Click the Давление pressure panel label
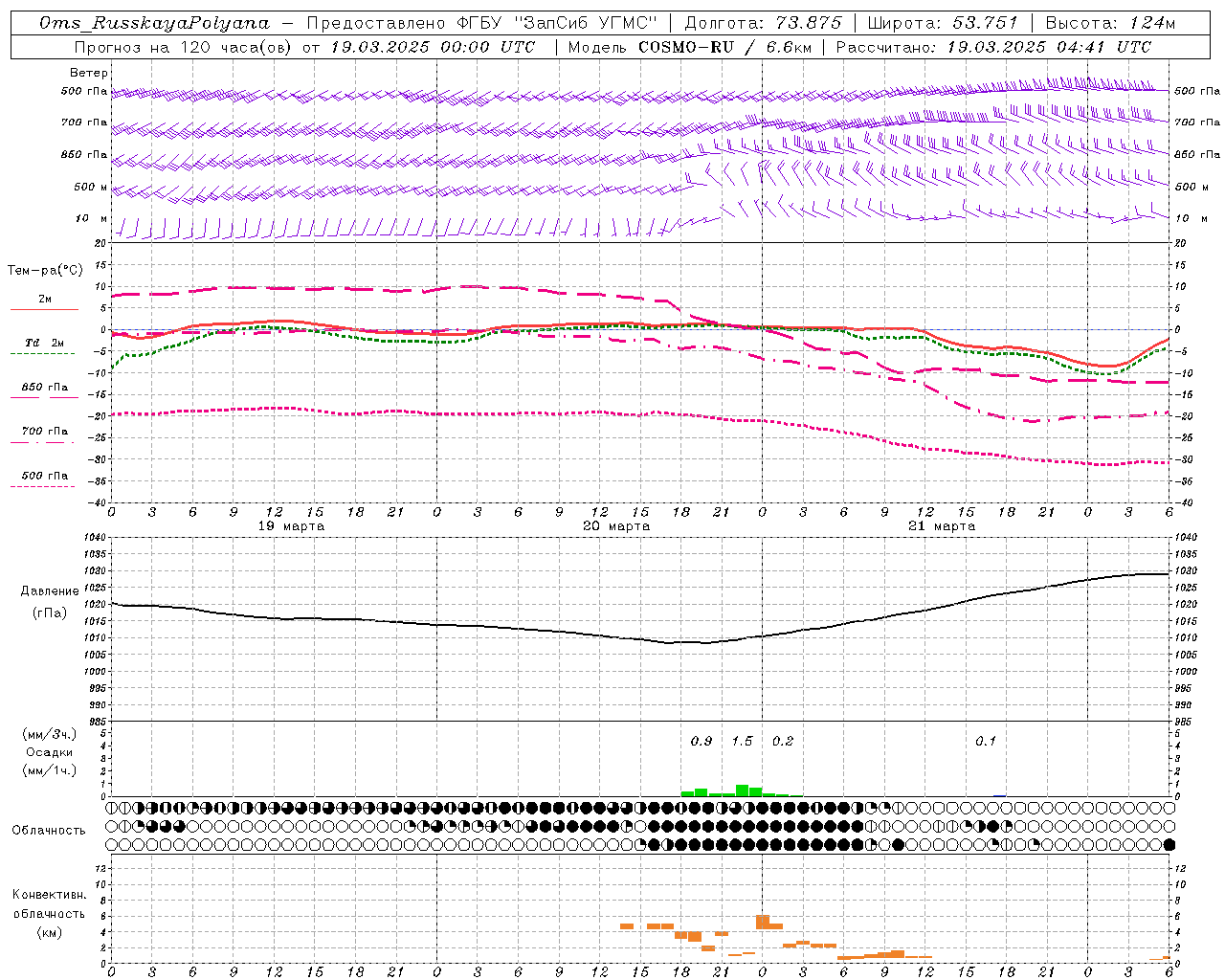This screenshot has width=1225, height=980. [50, 591]
